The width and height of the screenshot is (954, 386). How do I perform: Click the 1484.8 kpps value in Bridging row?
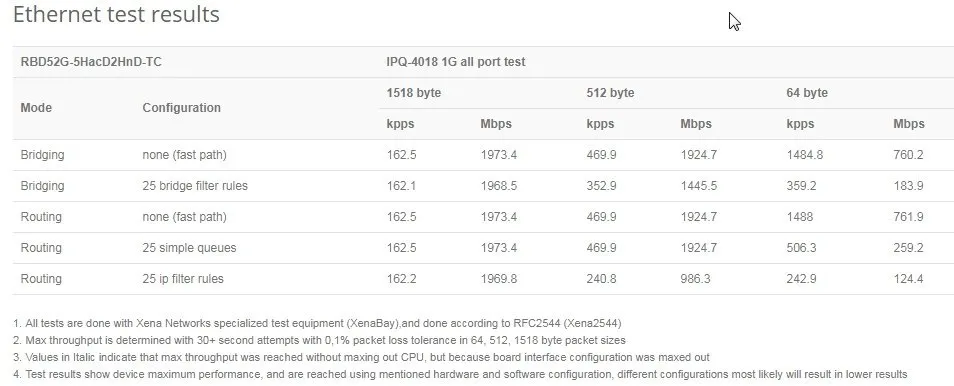click(x=804, y=155)
